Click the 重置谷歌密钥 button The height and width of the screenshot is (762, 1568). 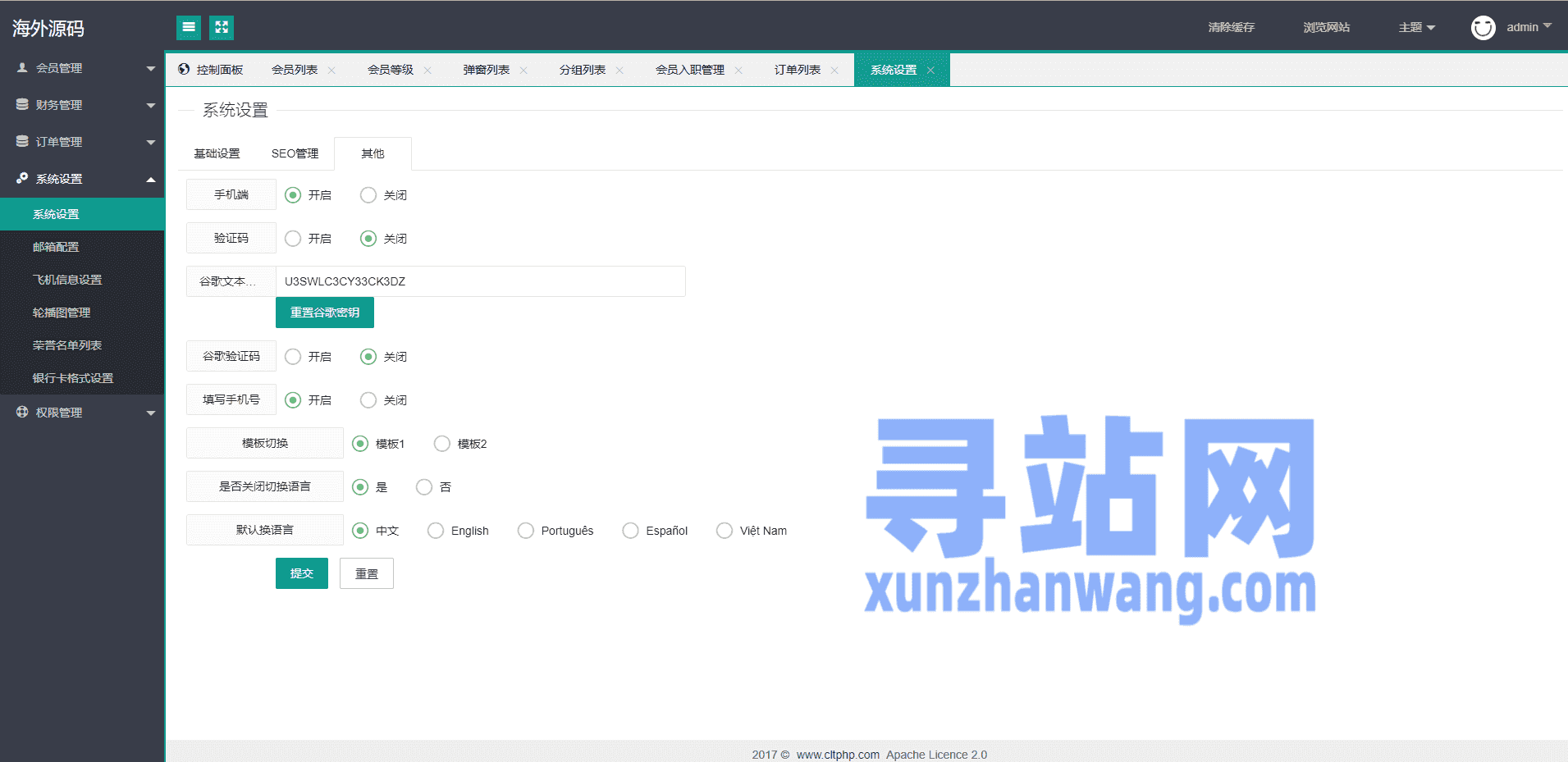point(325,313)
